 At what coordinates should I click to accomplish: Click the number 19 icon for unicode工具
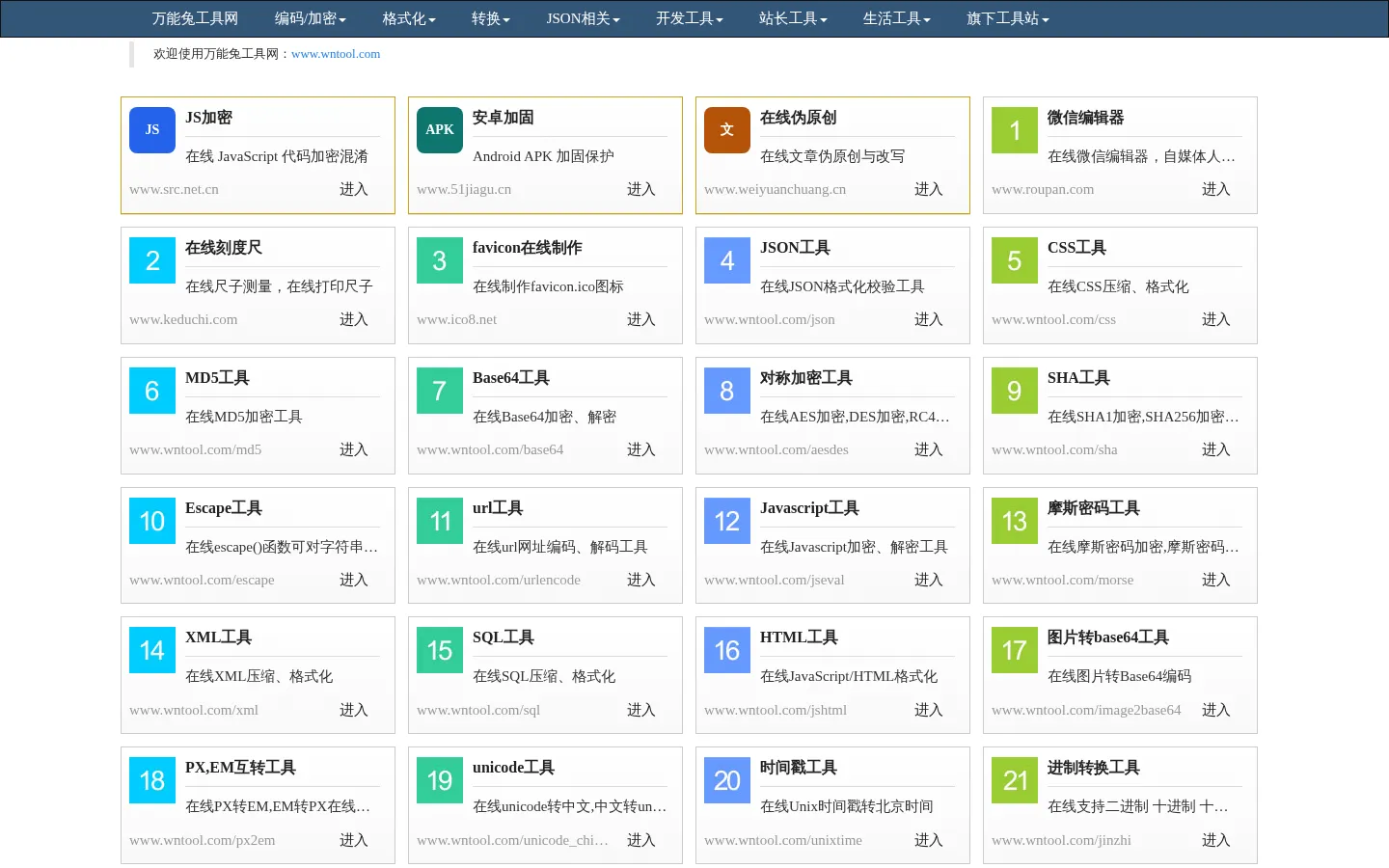pos(440,780)
